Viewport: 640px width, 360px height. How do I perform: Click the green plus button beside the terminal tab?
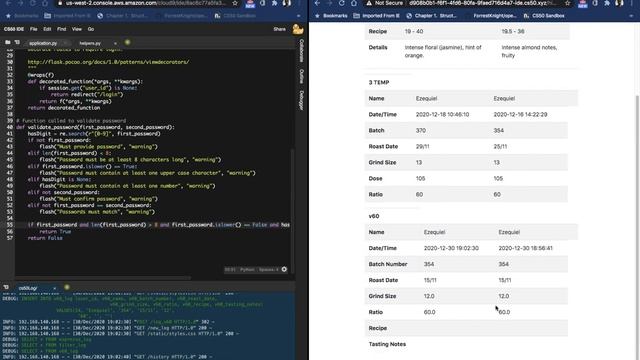pos(67,287)
